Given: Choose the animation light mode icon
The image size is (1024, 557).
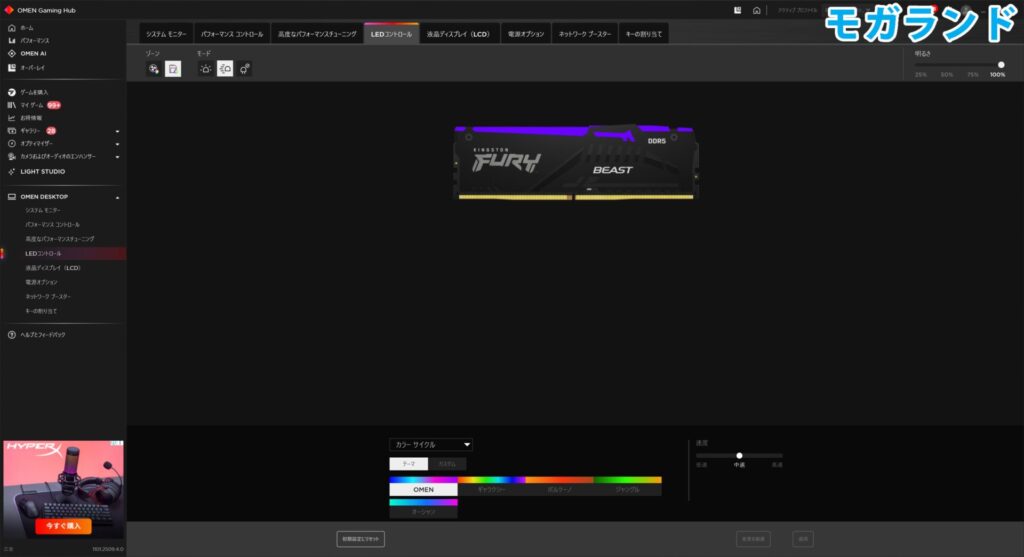Looking at the screenshot, I should coord(225,69).
